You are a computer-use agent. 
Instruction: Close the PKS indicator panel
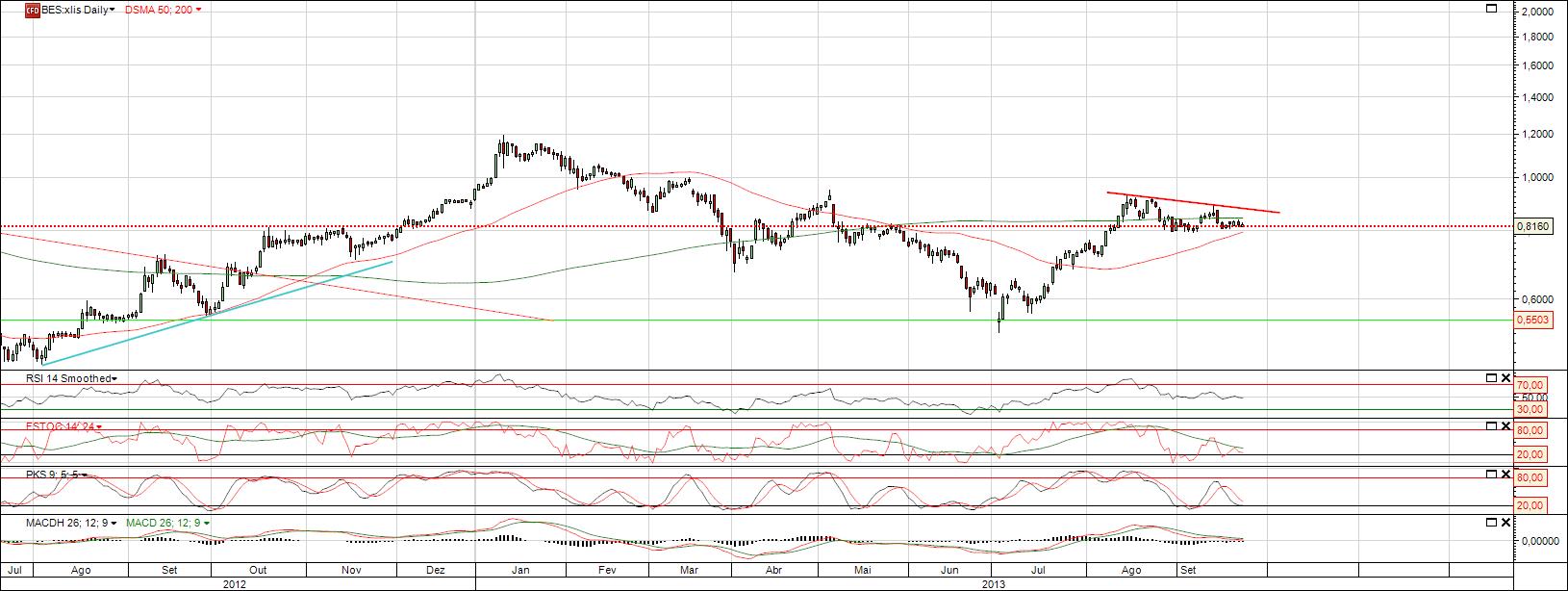(x=1505, y=474)
